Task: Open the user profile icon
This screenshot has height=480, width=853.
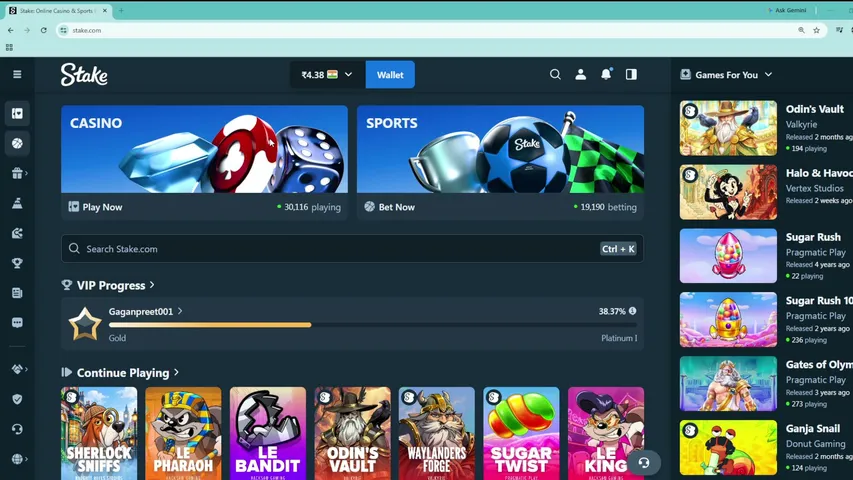Action: [580, 75]
